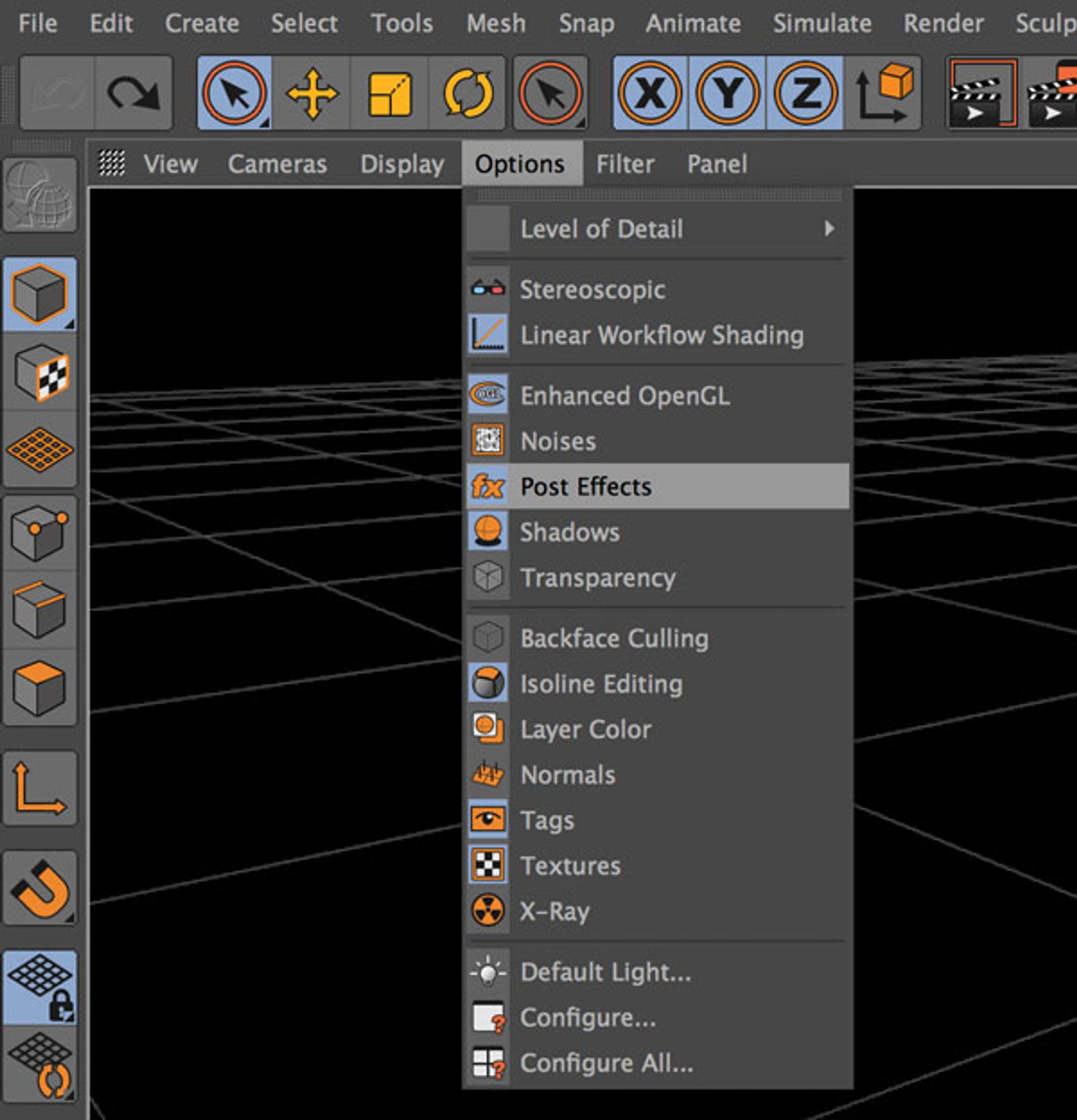Open Configure All... settings

(606, 1063)
